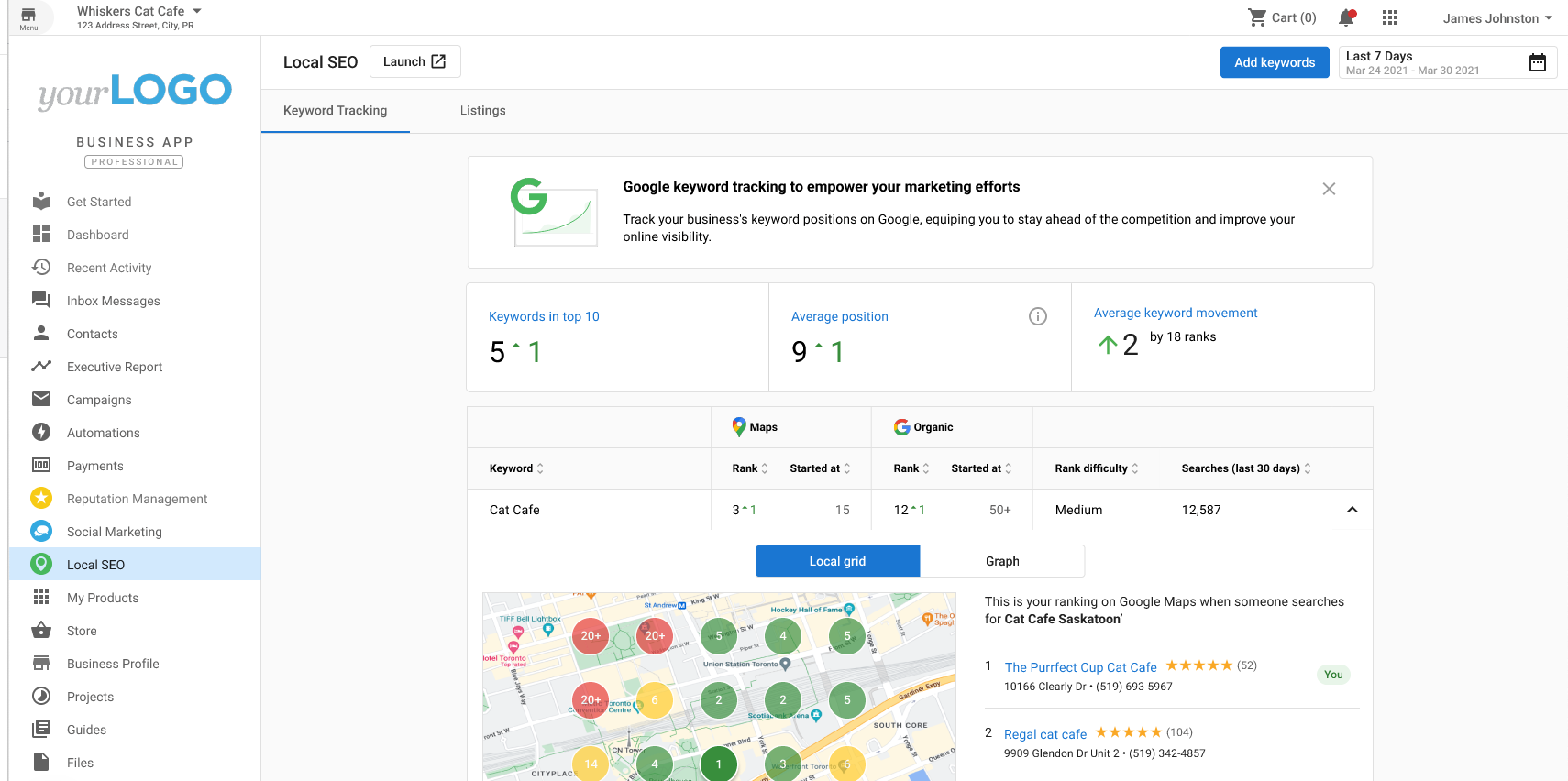
Task: Open the shopping cart
Action: click(x=1257, y=17)
